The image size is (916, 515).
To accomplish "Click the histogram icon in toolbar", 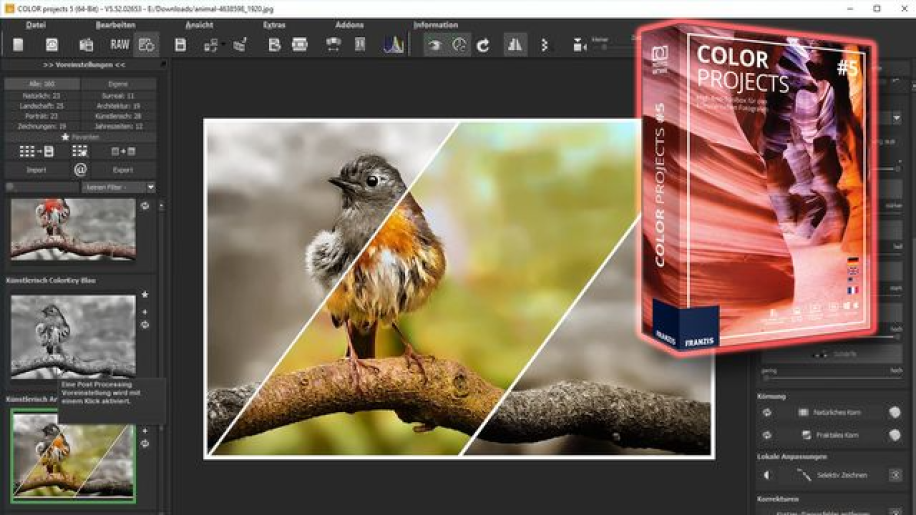I will point(393,45).
